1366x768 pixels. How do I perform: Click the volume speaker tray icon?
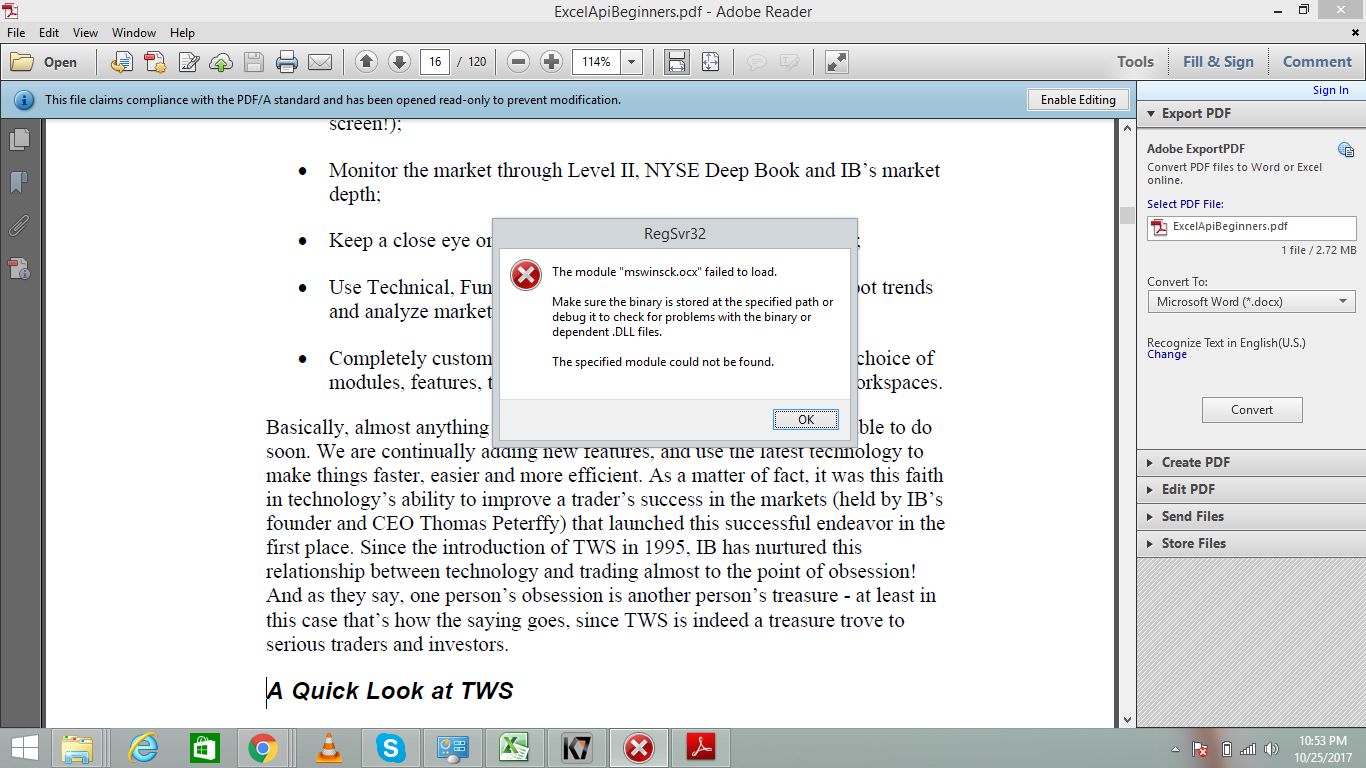point(1270,749)
